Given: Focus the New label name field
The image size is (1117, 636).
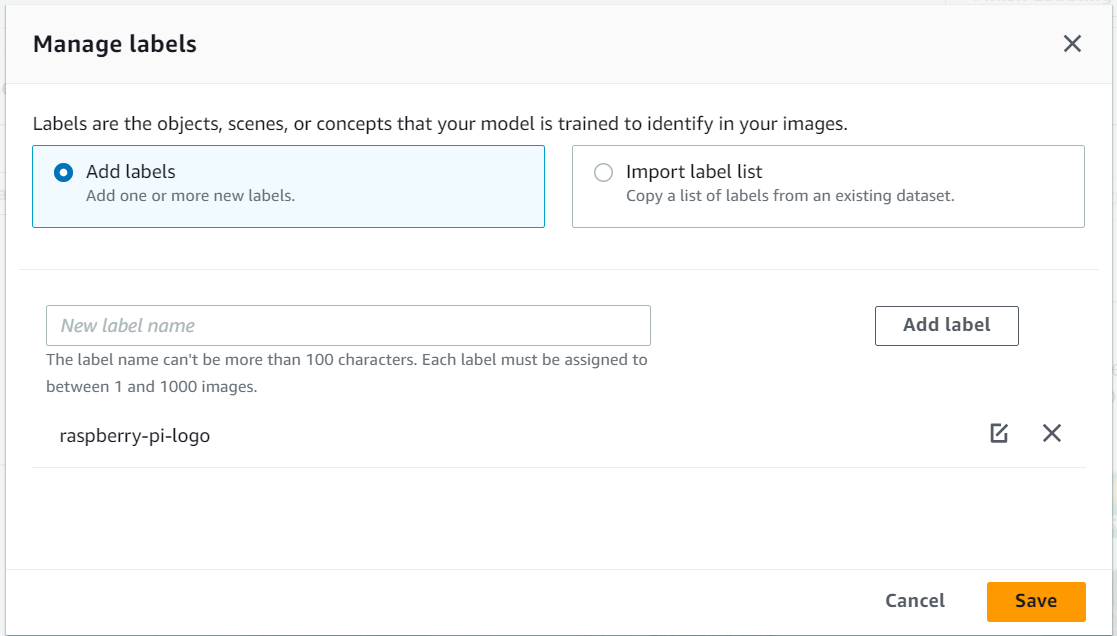Looking at the screenshot, I should [x=348, y=325].
